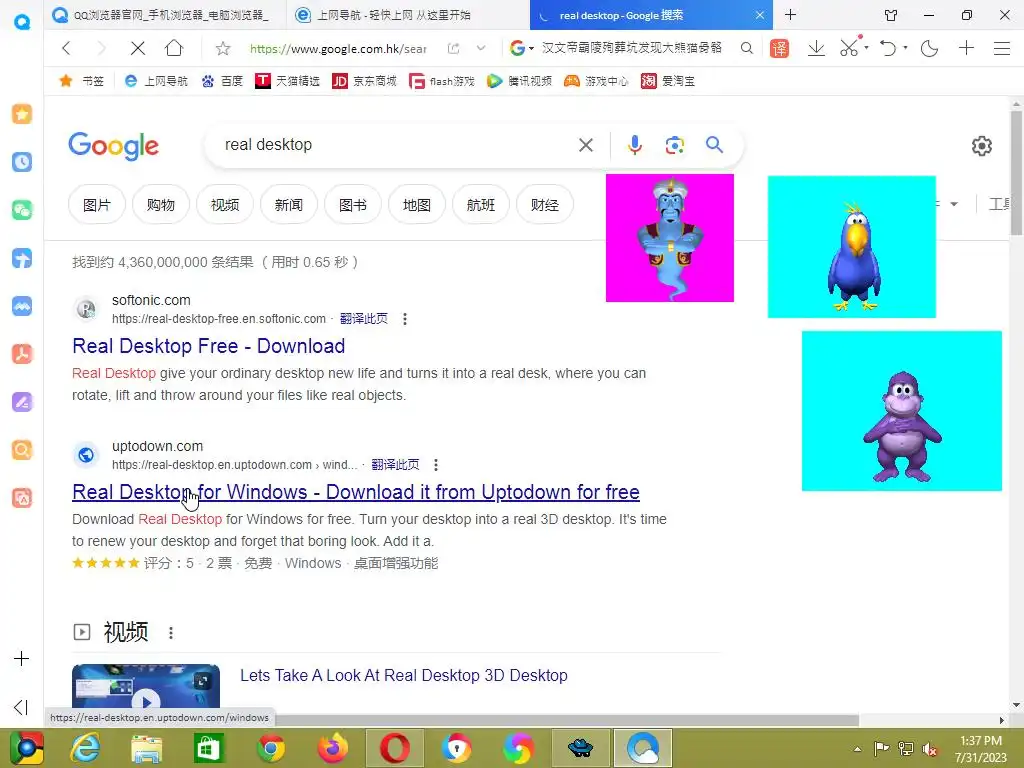The image size is (1024, 768).
Task: Open a new tab with plus button
Action: click(790, 14)
